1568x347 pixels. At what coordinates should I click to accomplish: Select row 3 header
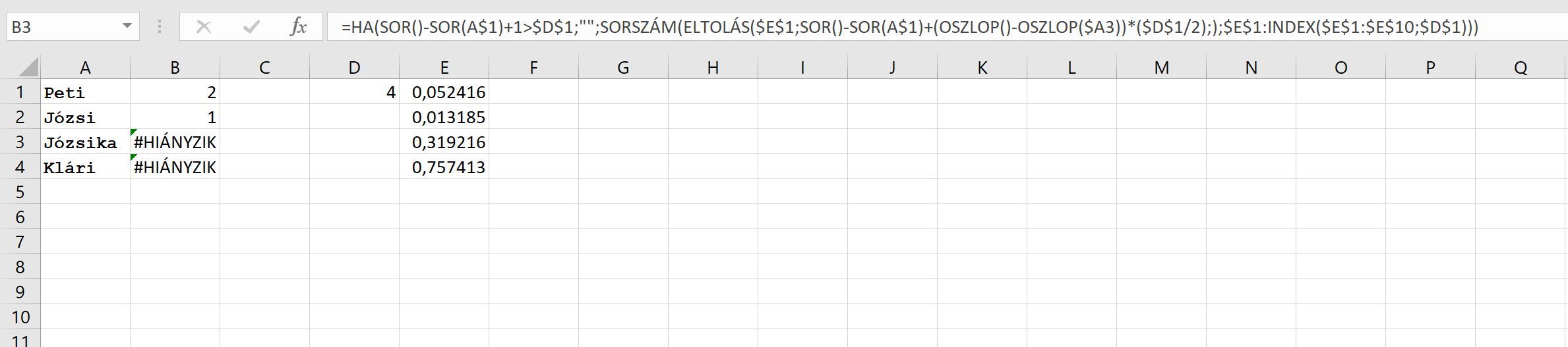20,142
